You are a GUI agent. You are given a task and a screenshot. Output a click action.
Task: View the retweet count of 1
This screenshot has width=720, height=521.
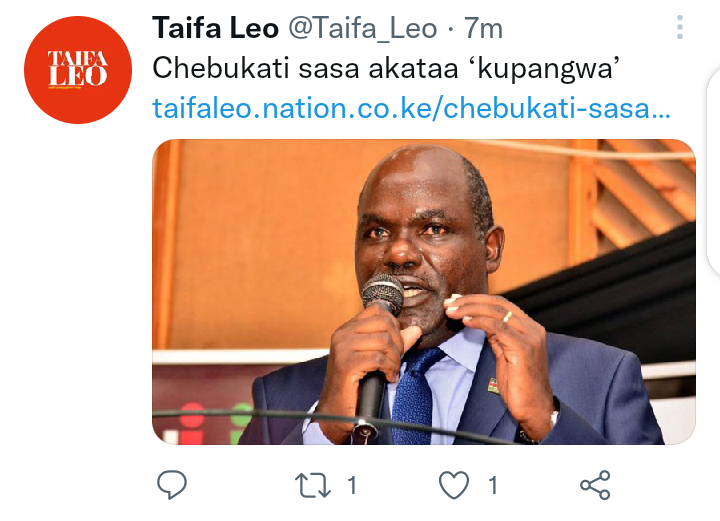pos(352,485)
